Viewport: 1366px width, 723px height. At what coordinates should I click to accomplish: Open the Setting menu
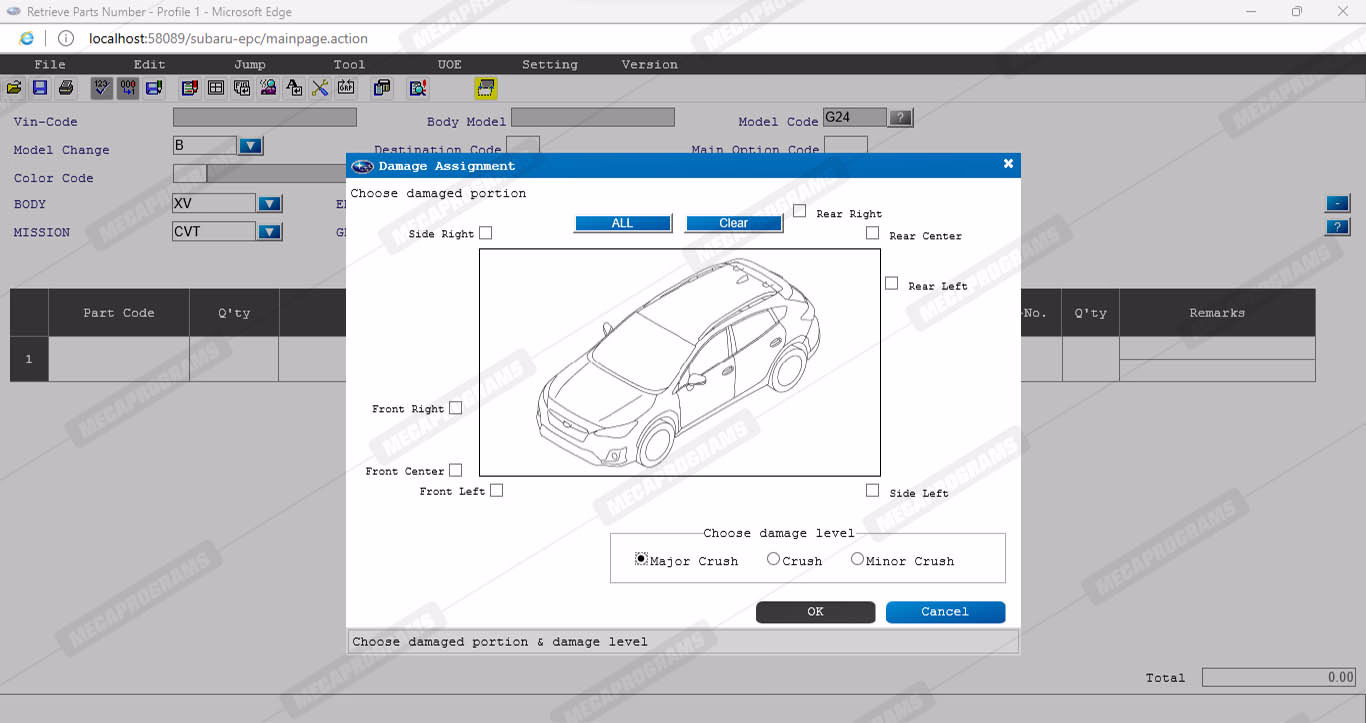coord(549,64)
